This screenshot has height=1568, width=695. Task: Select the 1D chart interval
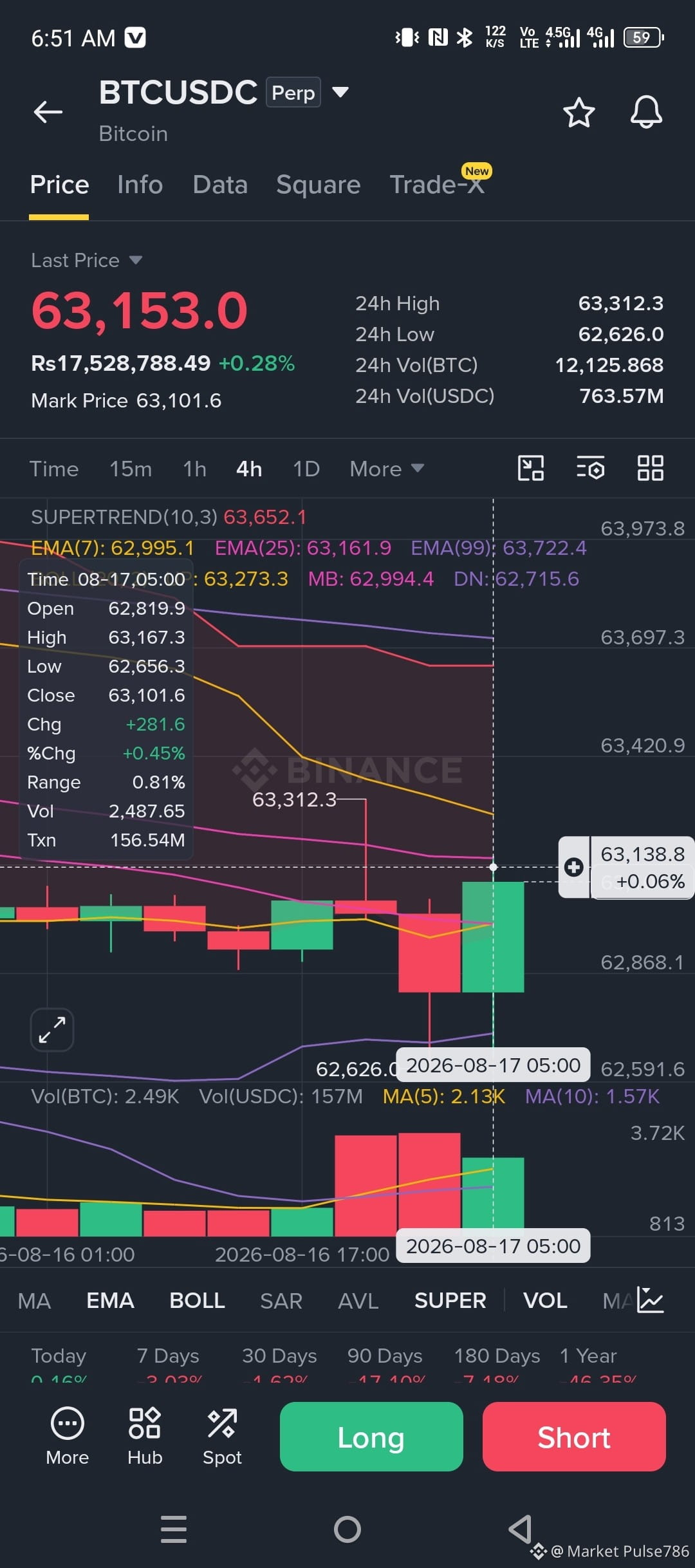click(306, 469)
